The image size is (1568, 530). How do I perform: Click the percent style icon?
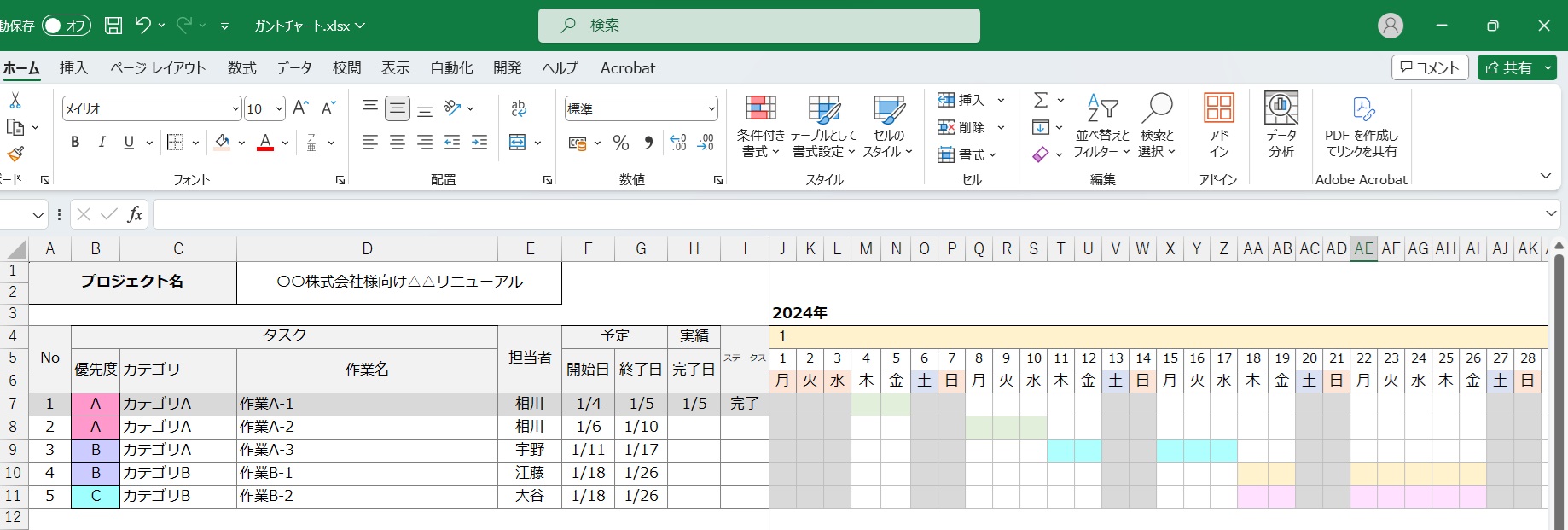coord(621,143)
